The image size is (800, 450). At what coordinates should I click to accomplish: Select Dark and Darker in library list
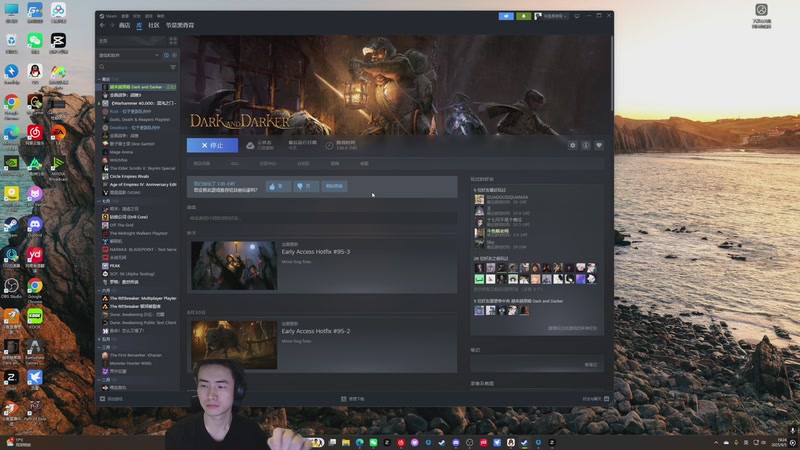click(138, 87)
